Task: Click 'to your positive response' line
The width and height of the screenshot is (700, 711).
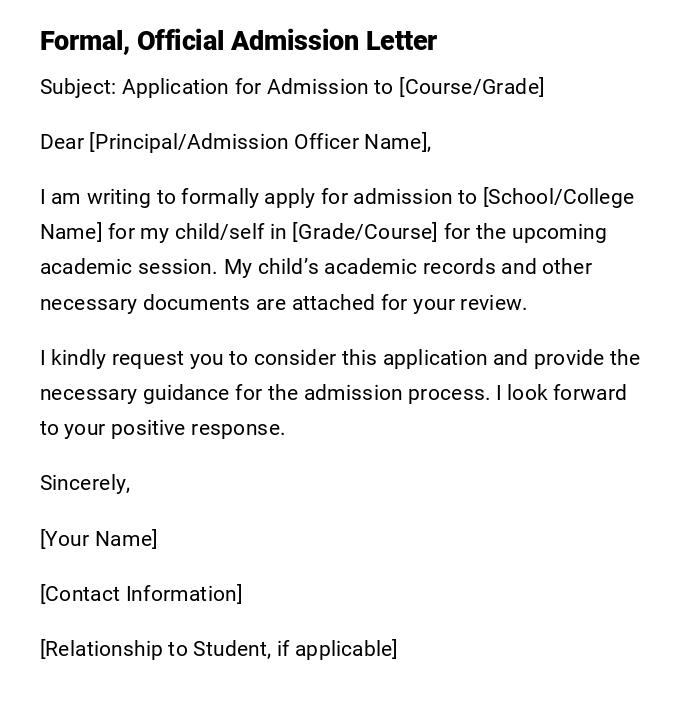Action: (162, 428)
